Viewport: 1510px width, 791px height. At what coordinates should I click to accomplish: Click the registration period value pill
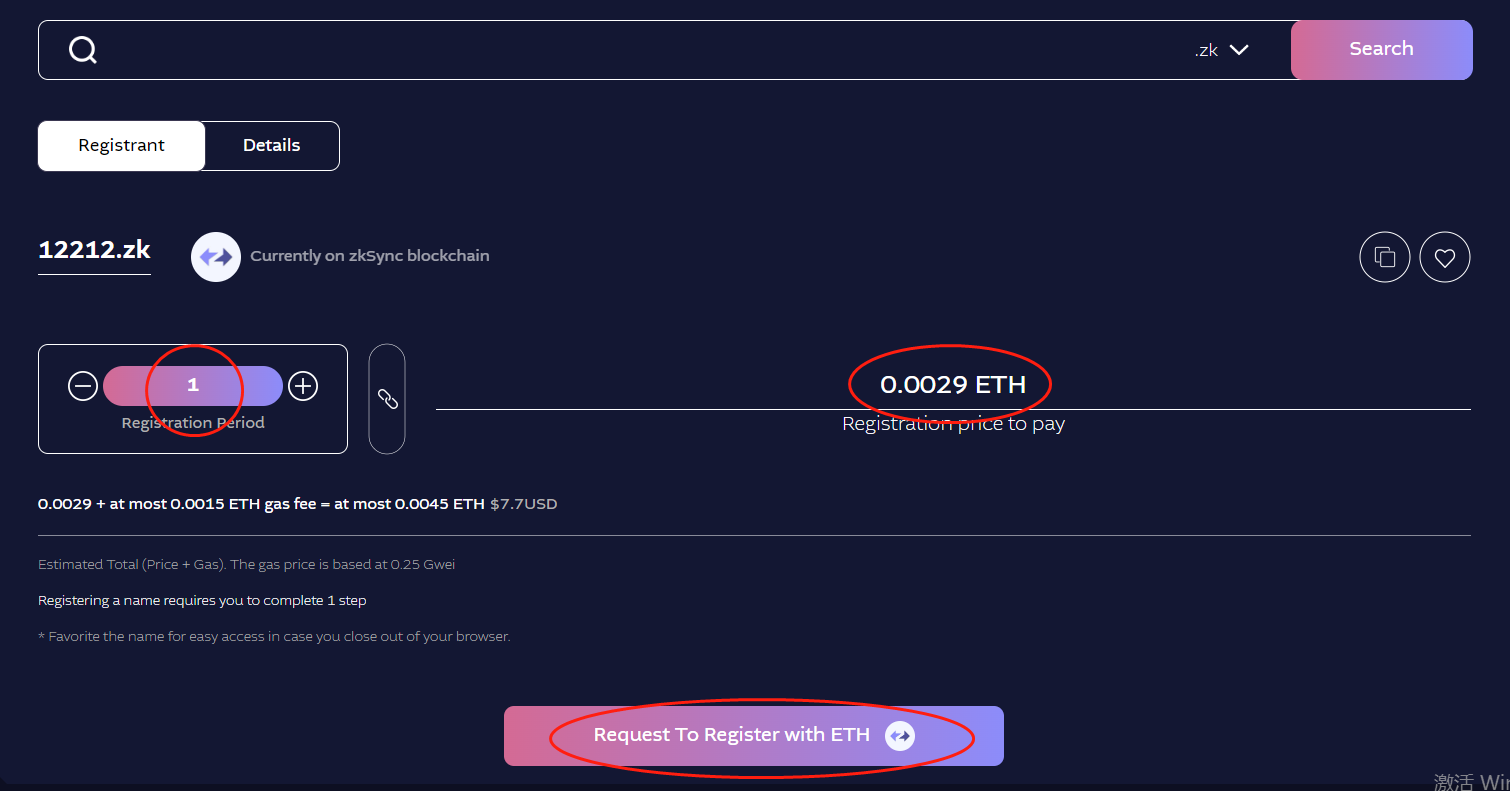coord(193,386)
